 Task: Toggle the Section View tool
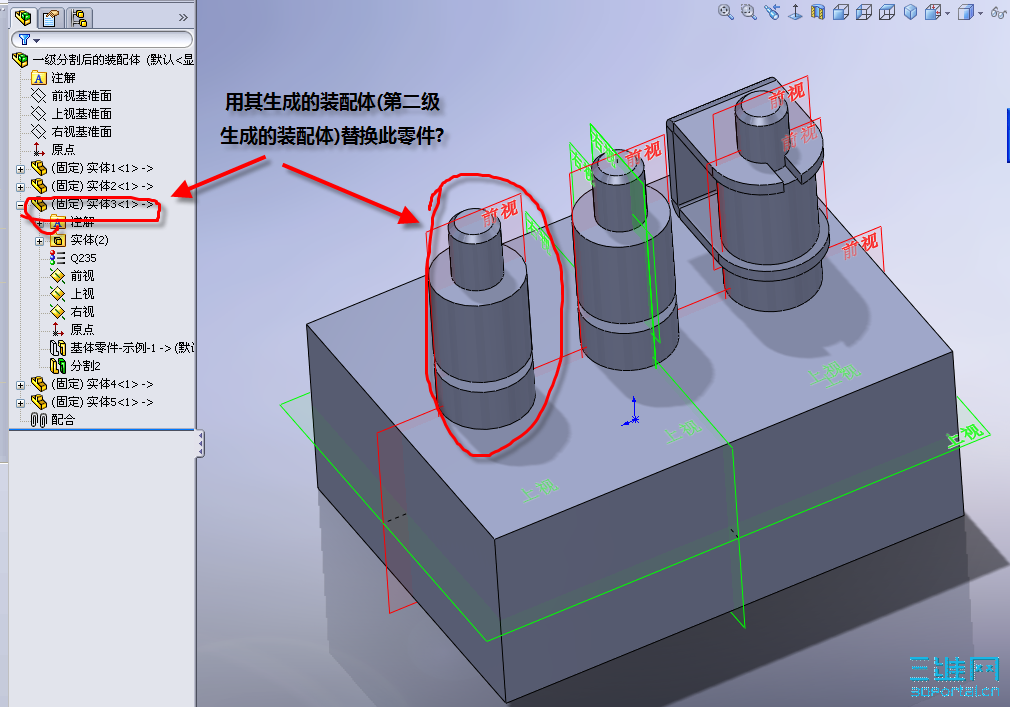click(818, 12)
